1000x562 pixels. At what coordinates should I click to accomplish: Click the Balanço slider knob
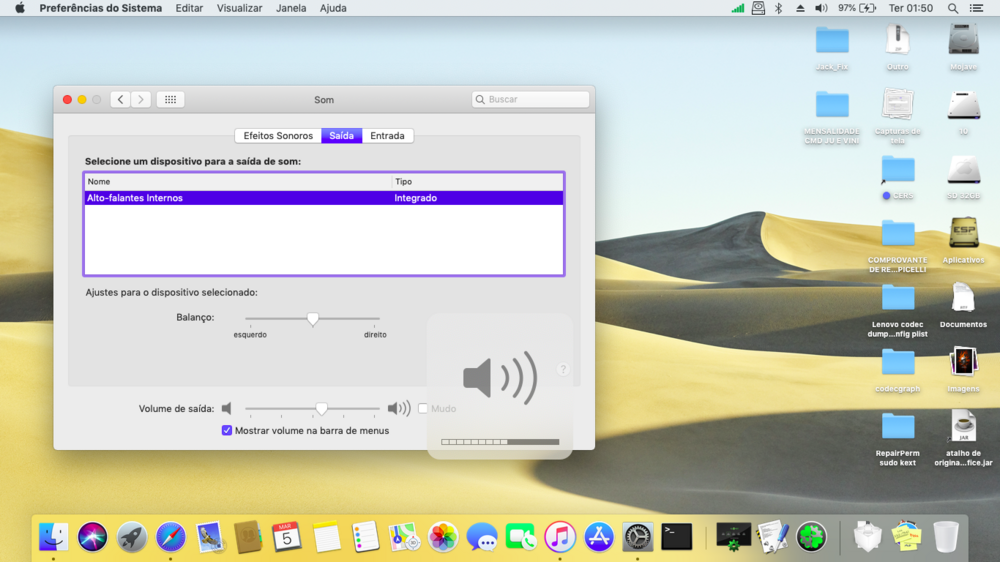click(313, 319)
